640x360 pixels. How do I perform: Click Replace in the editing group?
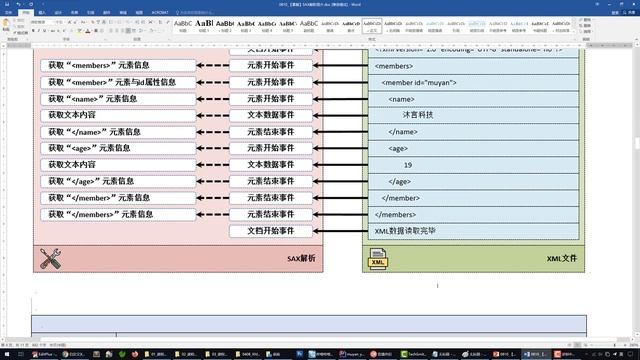click(x=586, y=26)
